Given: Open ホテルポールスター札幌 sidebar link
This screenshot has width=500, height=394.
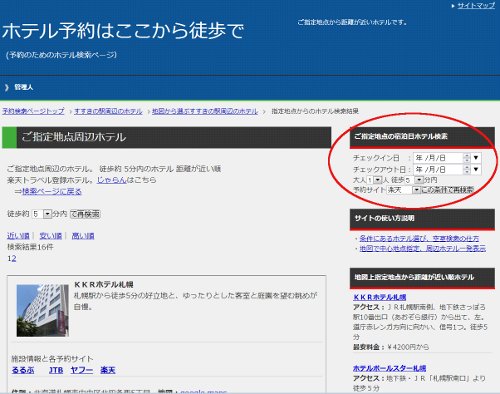Looking at the screenshot, I should [x=389, y=368].
